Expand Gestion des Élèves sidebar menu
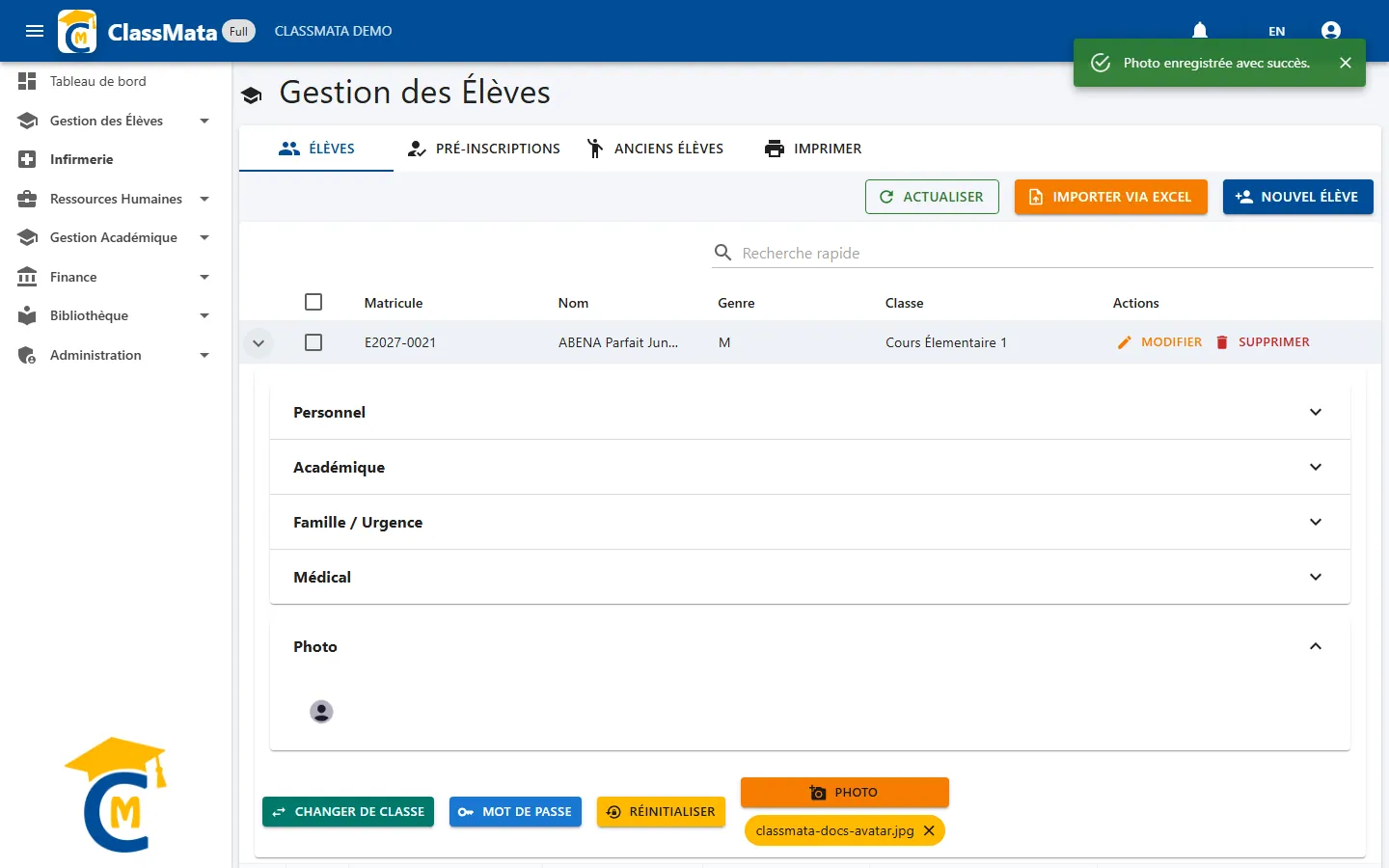 (x=116, y=121)
